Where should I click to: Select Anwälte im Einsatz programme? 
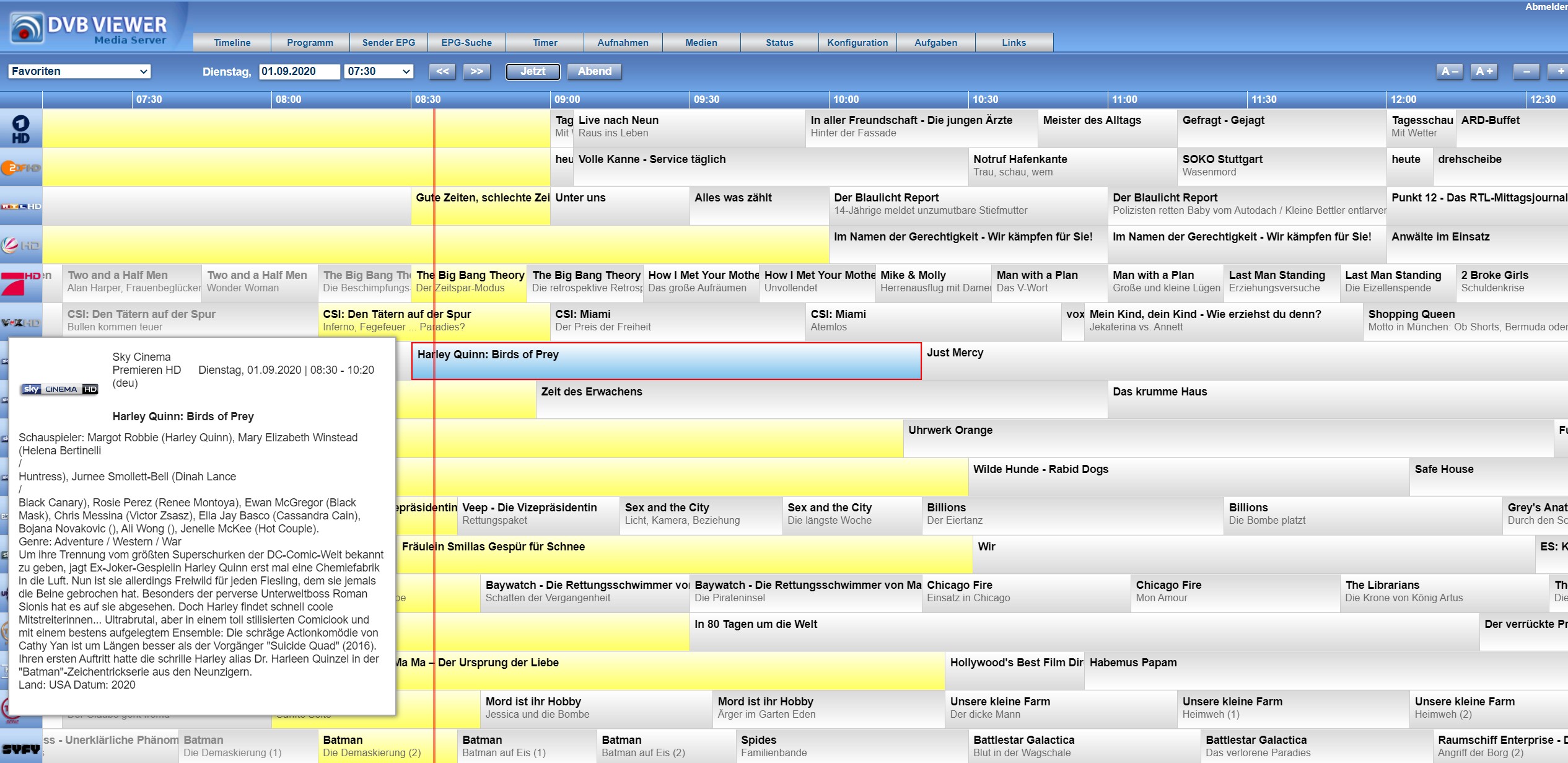point(1478,244)
